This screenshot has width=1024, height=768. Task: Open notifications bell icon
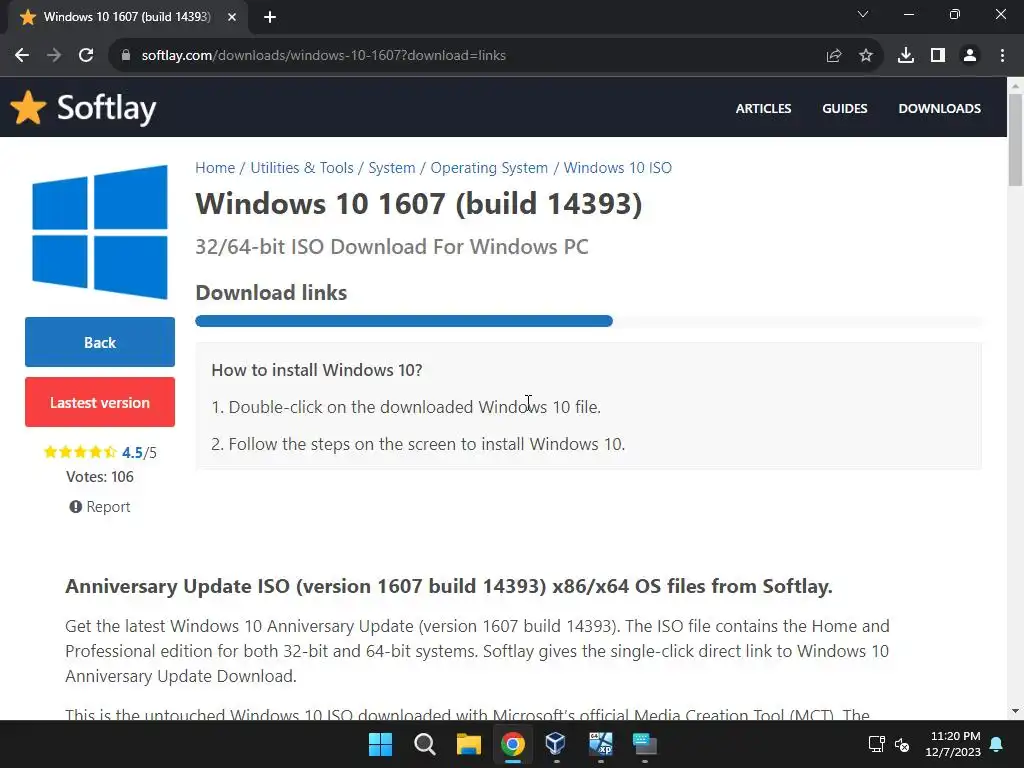point(997,744)
